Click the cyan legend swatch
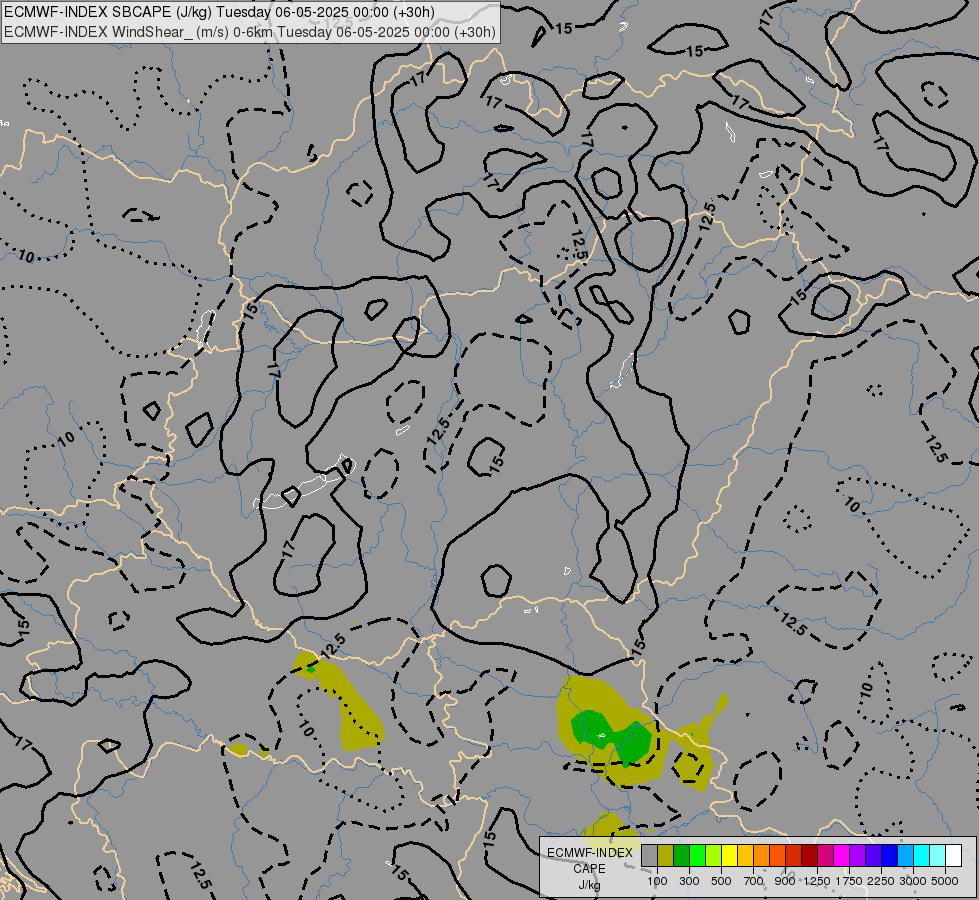 point(922,855)
